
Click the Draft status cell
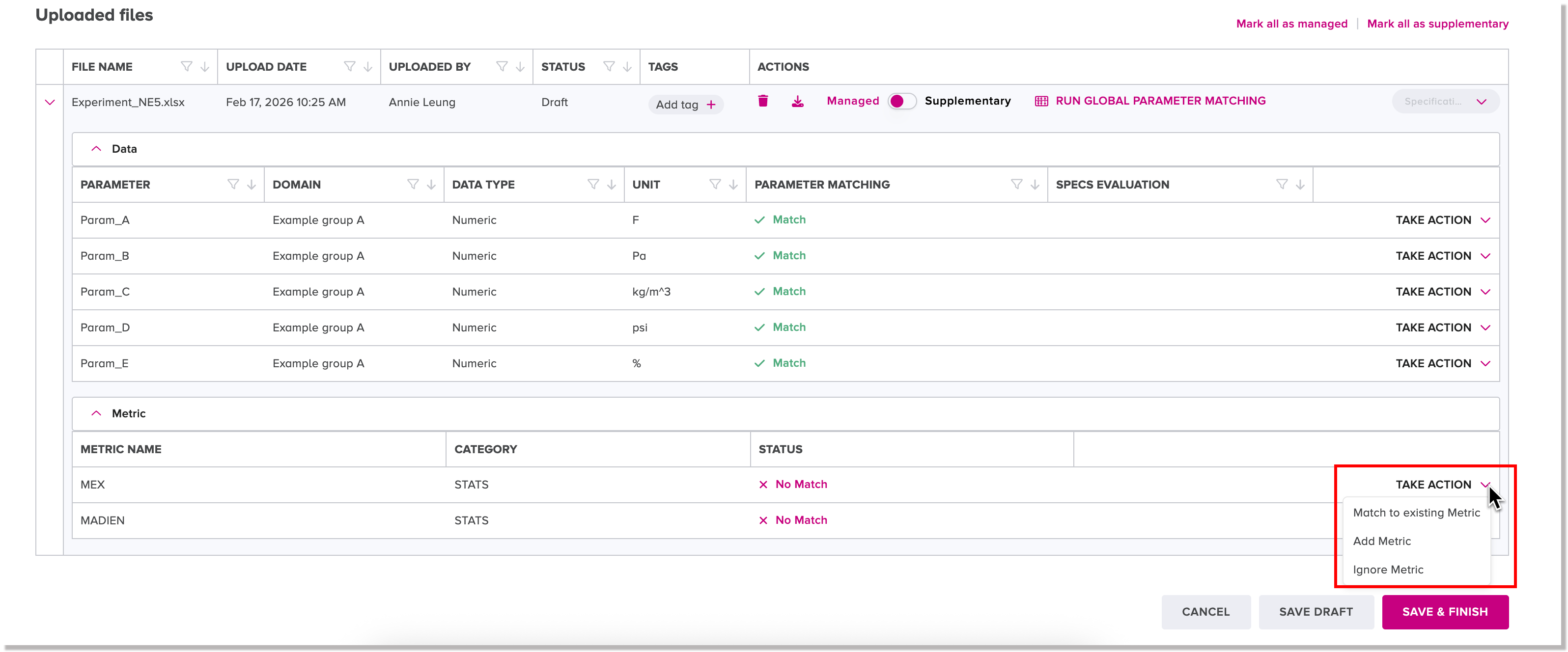tap(555, 102)
